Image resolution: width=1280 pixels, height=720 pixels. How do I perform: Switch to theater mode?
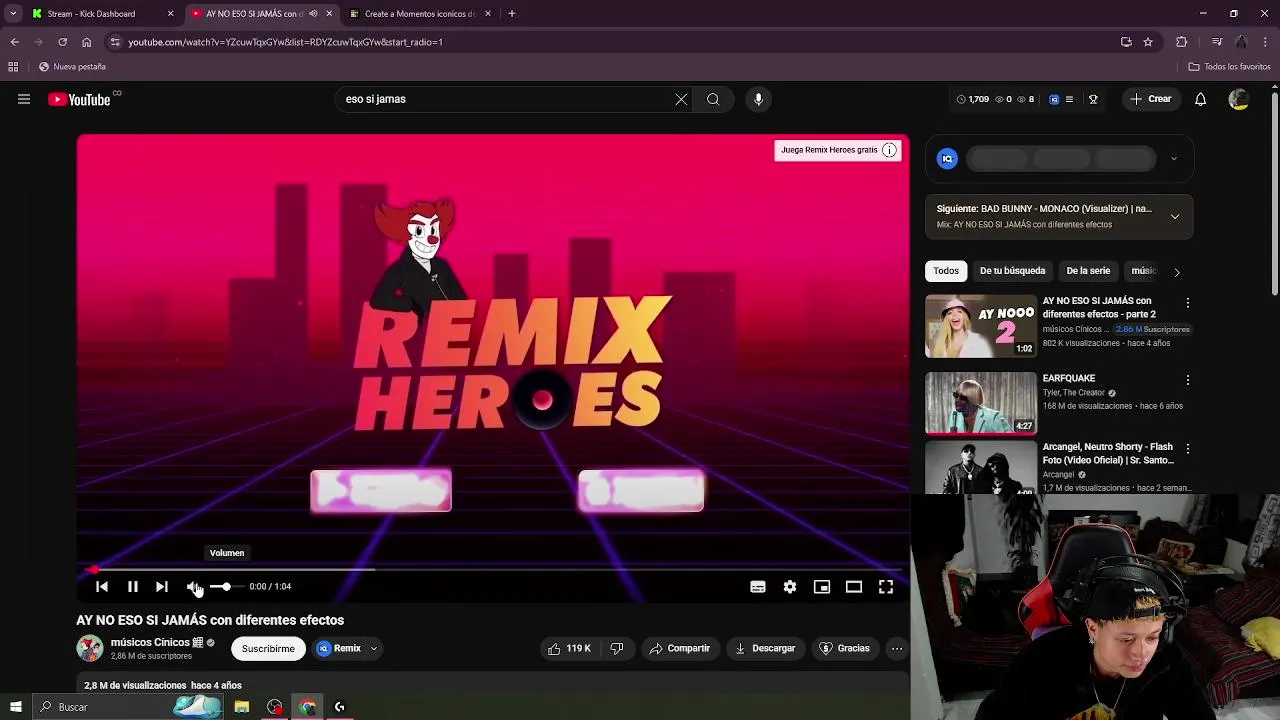[x=854, y=587]
